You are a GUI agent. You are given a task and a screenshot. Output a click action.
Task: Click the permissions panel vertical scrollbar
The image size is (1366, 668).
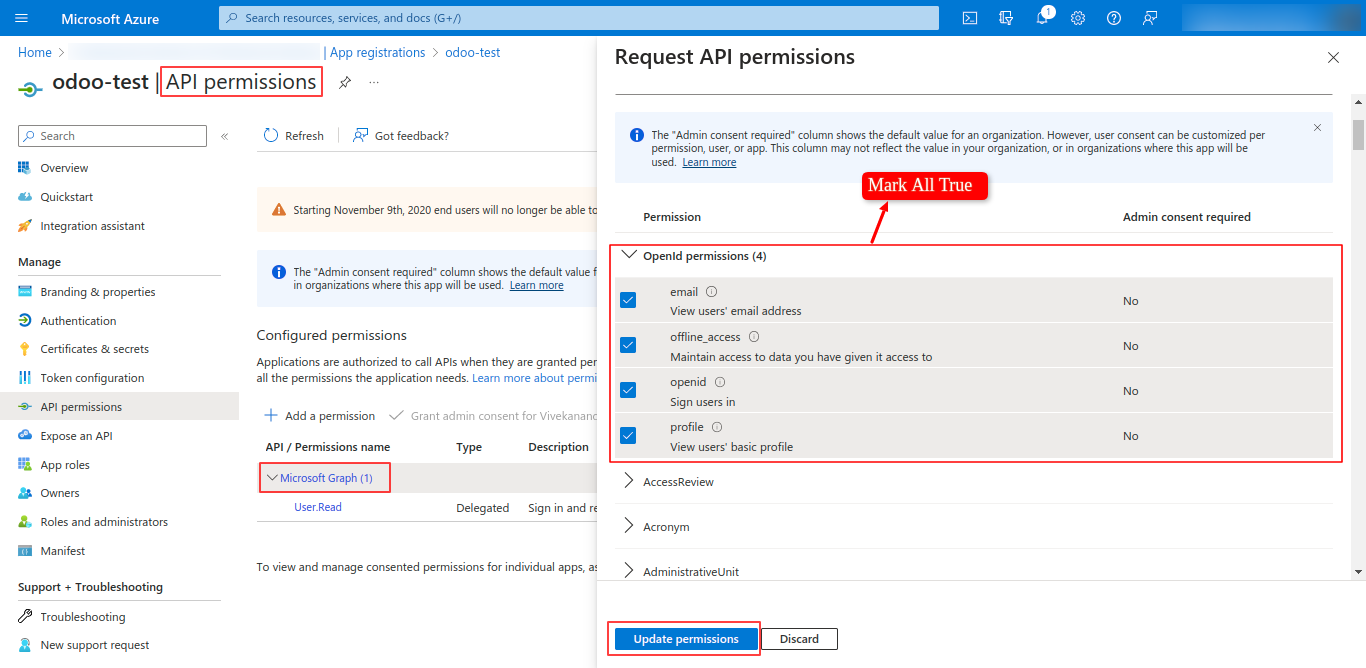pyautogui.click(x=1358, y=134)
